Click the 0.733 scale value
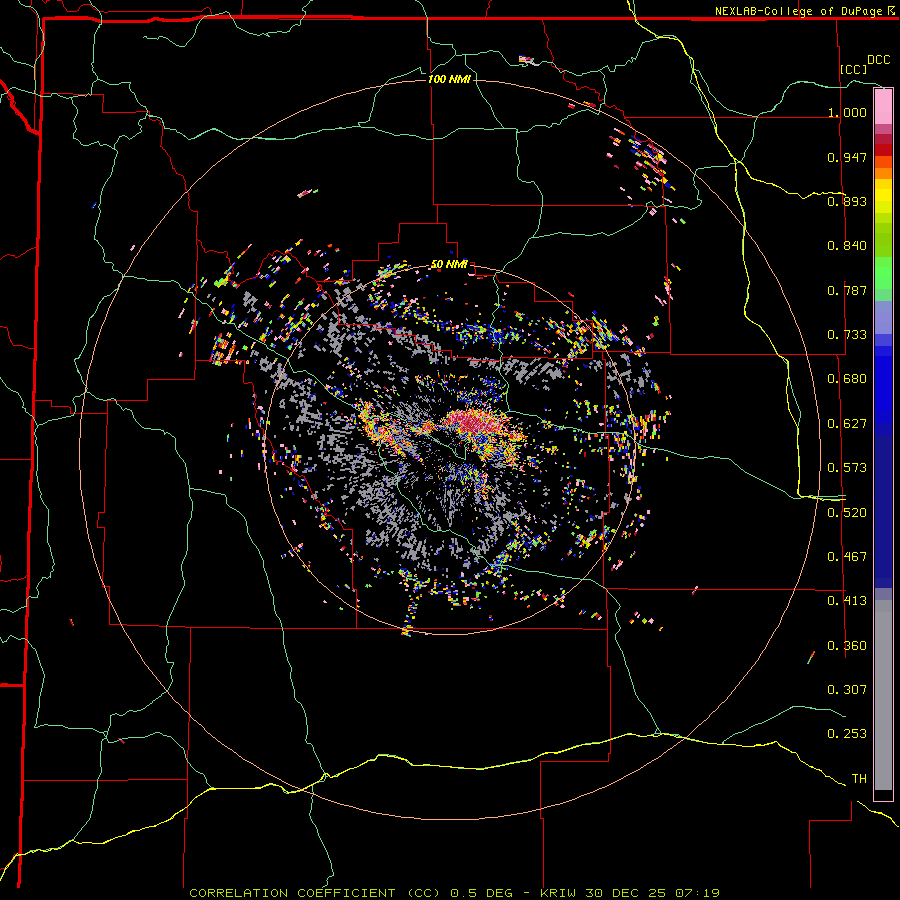The height and width of the screenshot is (900, 900). click(x=847, y=335)
